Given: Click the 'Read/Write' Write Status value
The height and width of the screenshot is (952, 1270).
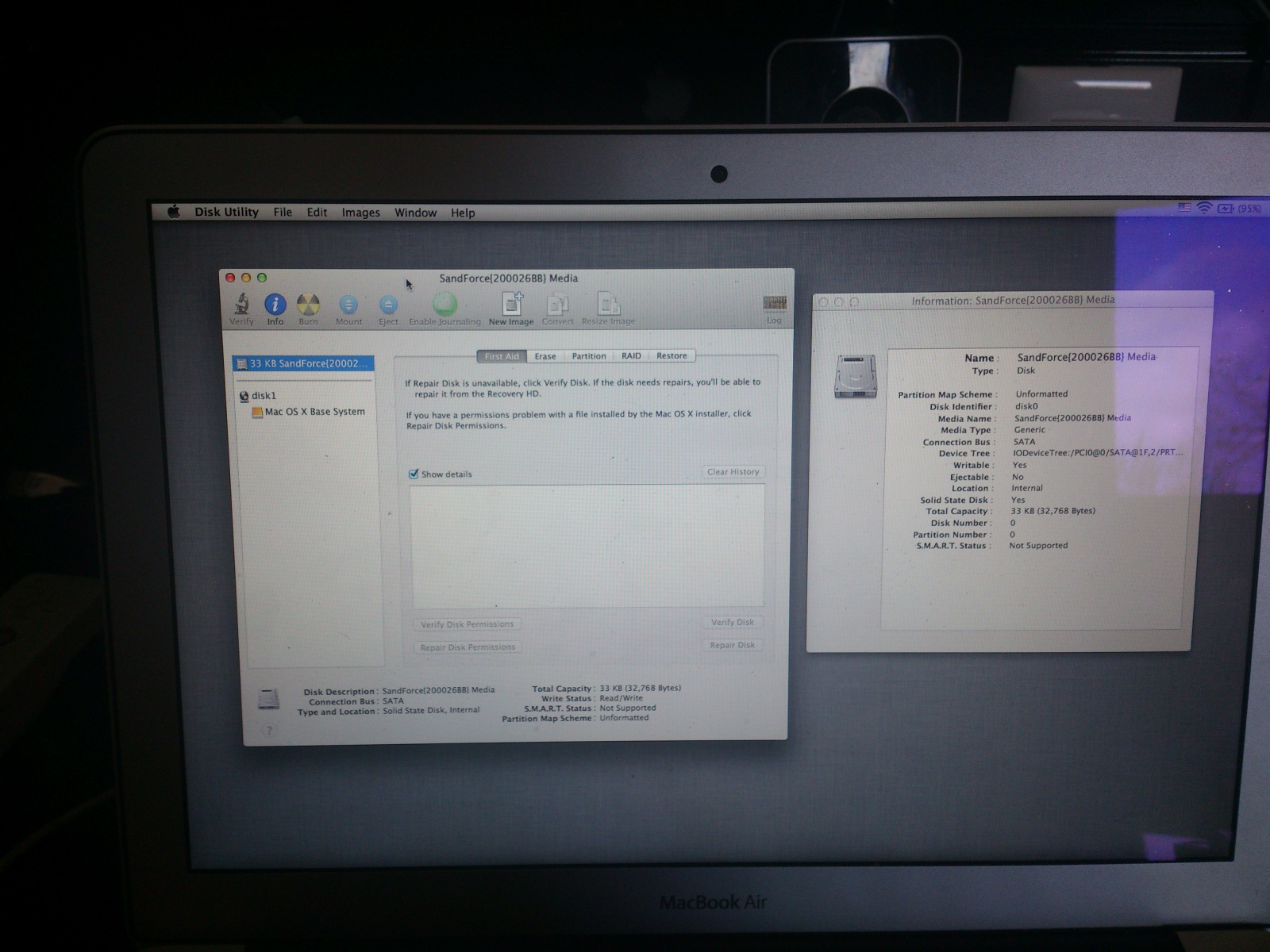Looking at the screenshot, I should pos(622,698).
